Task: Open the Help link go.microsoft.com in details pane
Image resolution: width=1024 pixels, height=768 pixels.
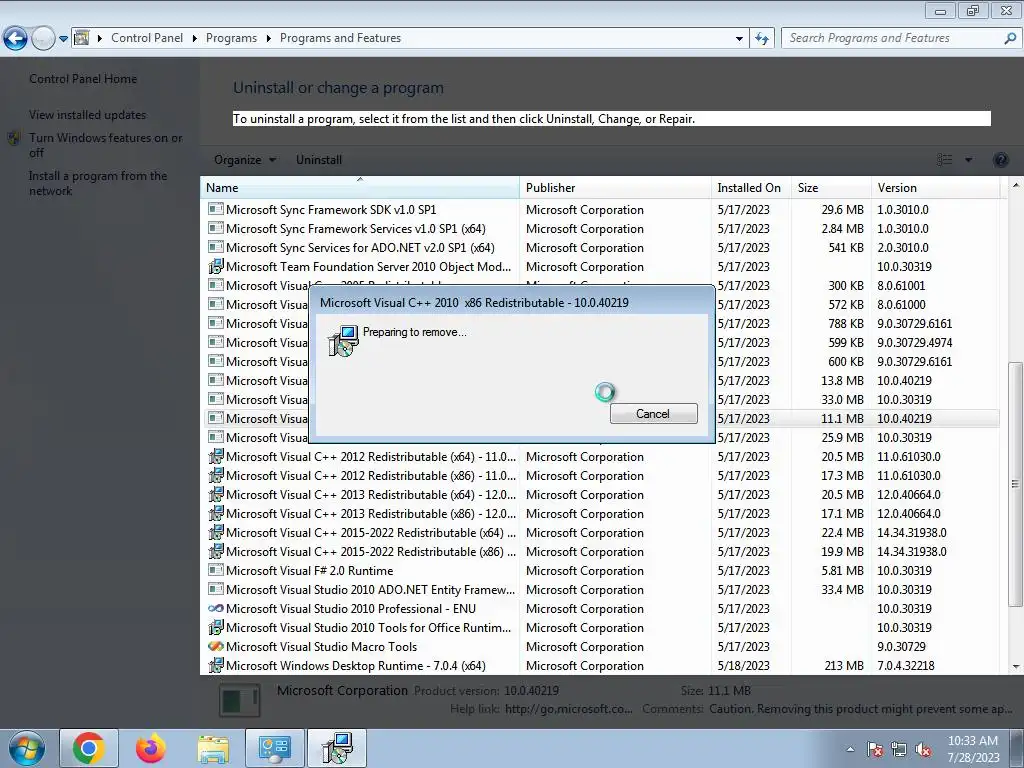Action: [569, 709]
